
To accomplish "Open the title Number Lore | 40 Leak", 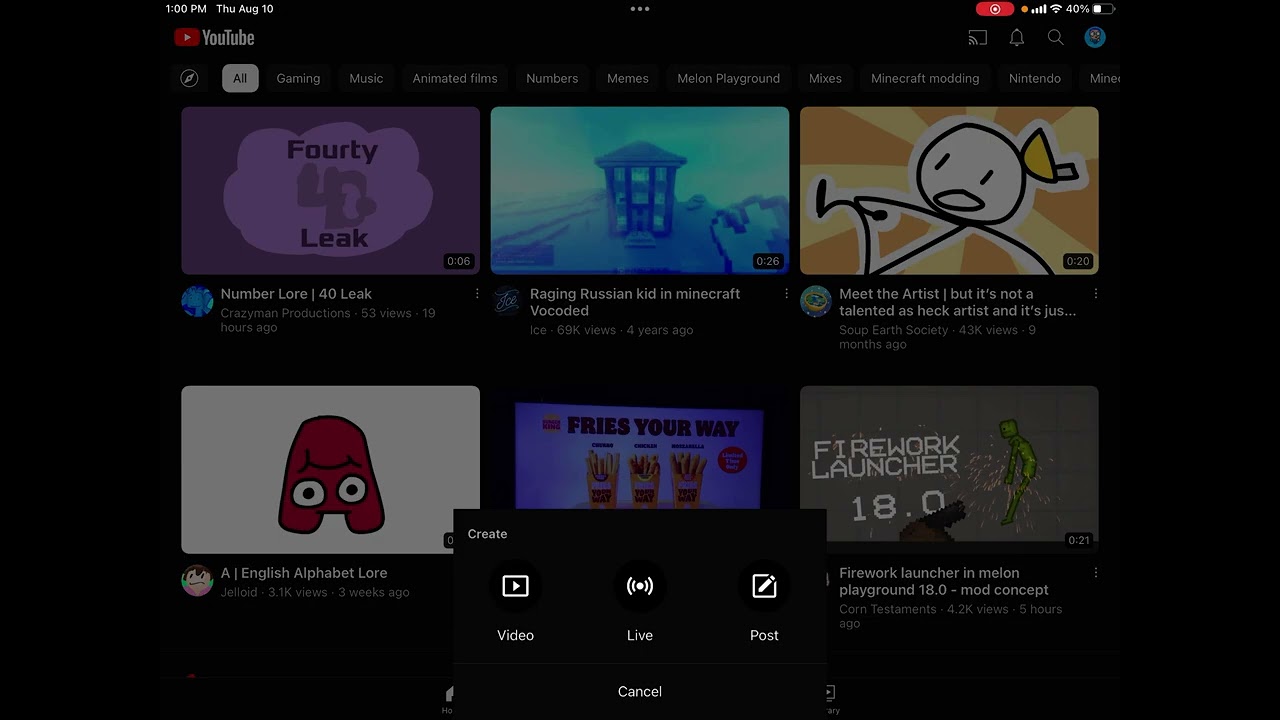I will (x=296, y=294).
